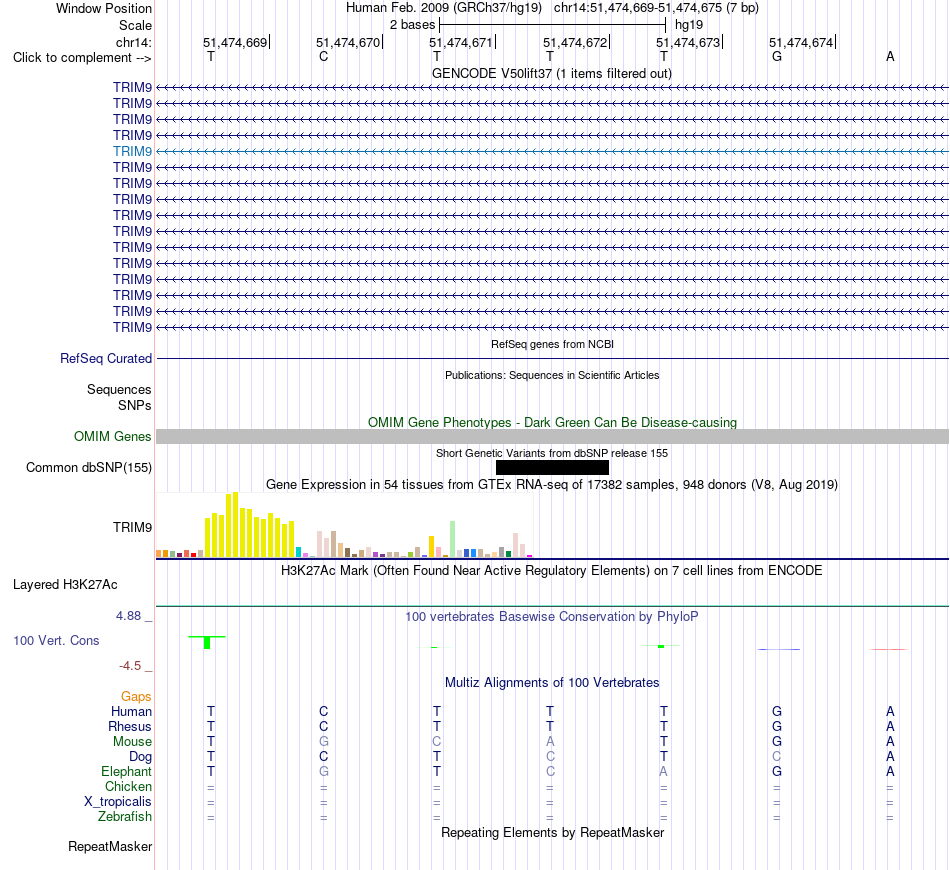Click the SNPs track label

135,405
